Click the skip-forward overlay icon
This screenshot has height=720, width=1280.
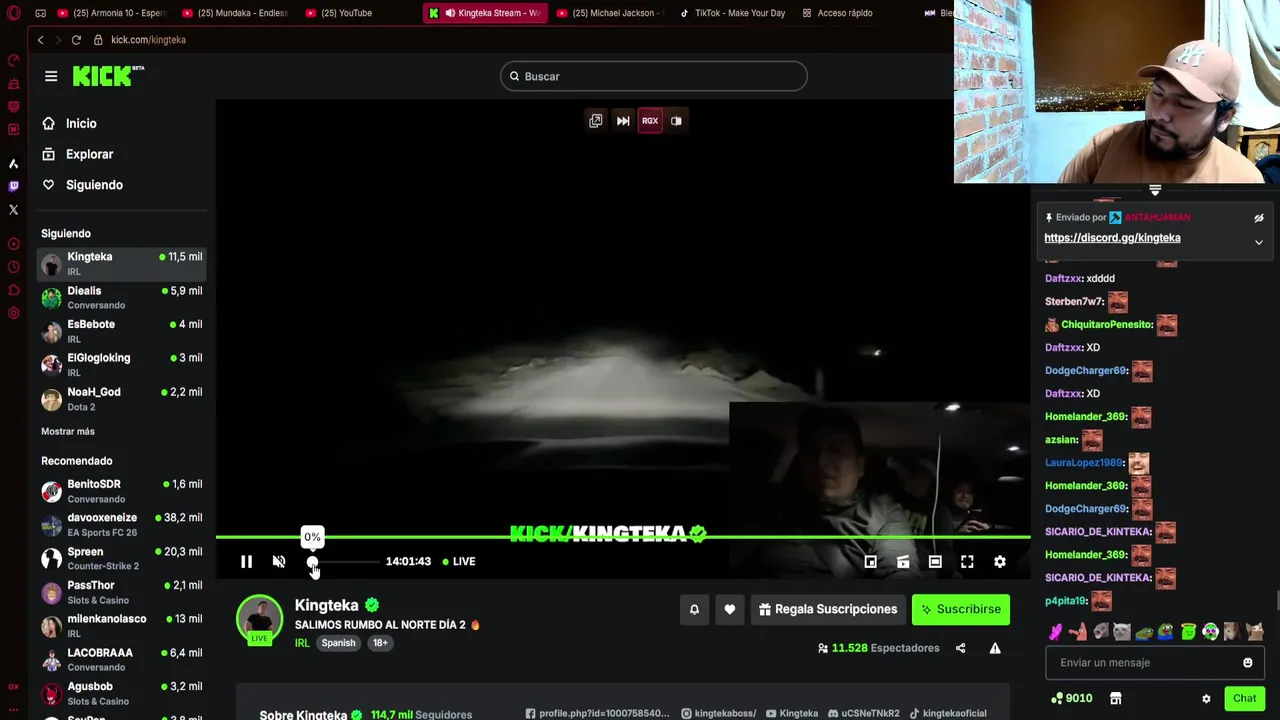pos(623,121)
